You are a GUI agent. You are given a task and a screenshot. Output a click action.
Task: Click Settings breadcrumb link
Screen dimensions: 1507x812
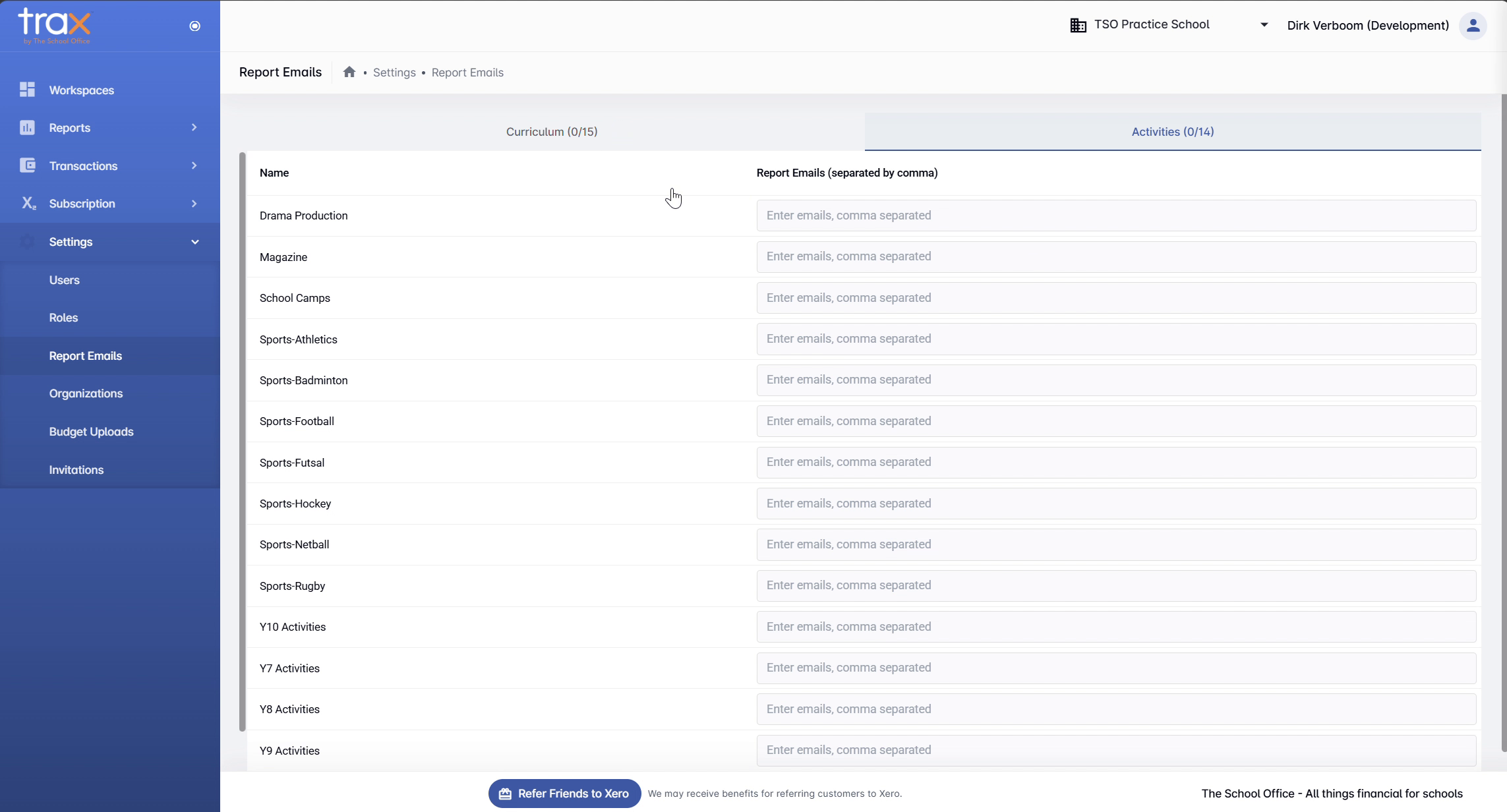[394, 72]
